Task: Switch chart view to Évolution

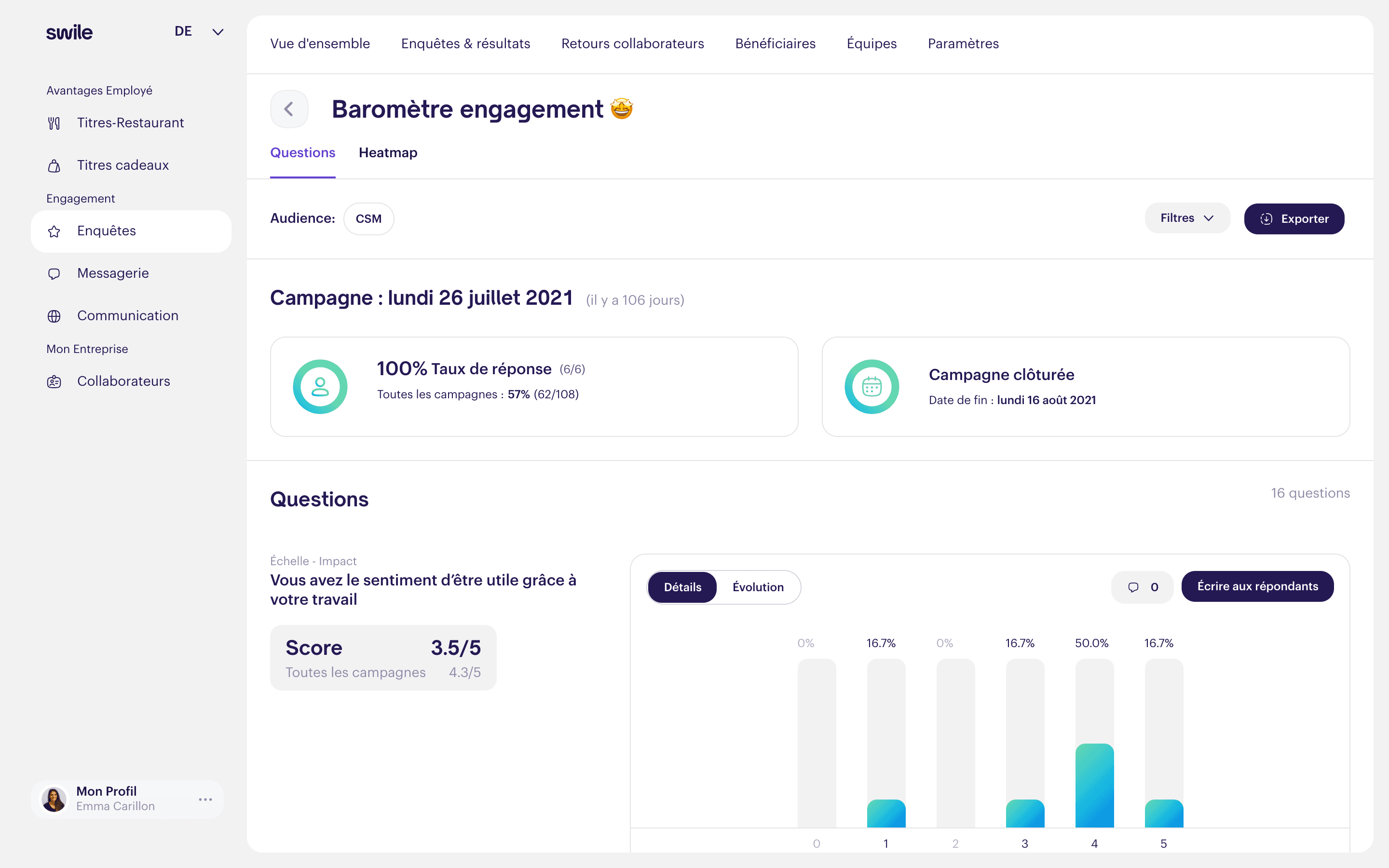Action: [x=758, y=587]
